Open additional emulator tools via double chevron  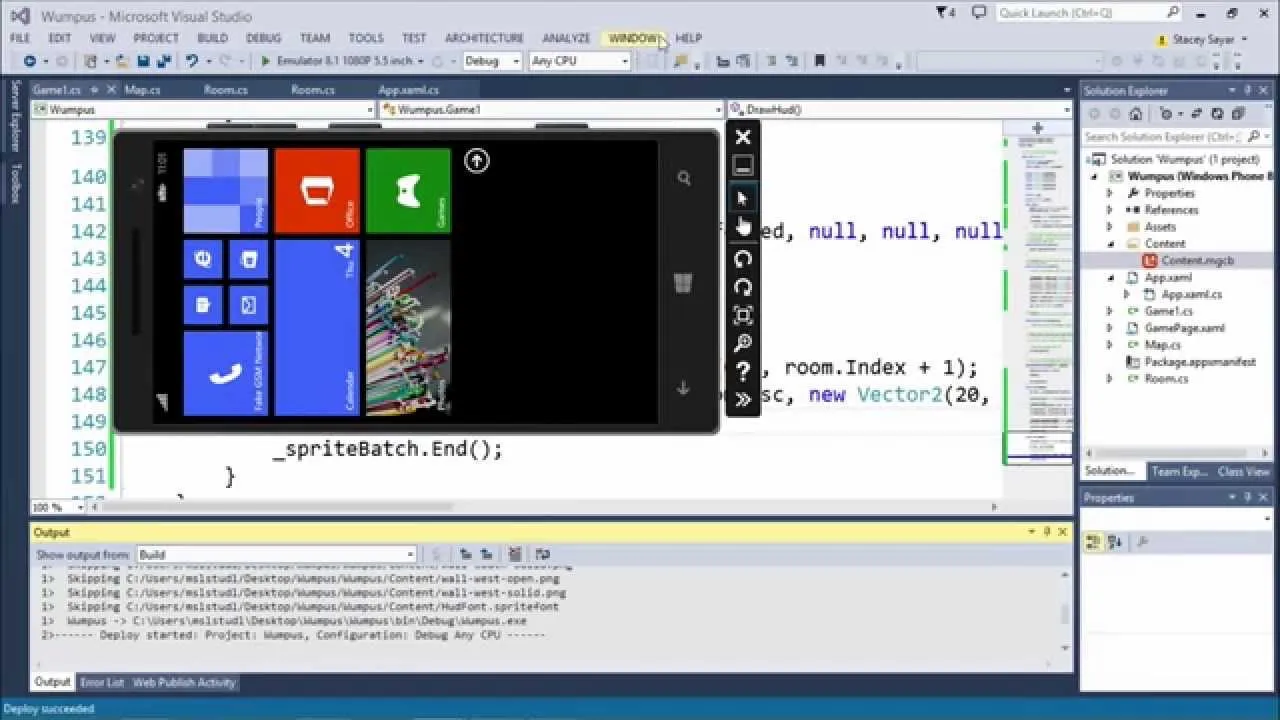pos(743,398)
